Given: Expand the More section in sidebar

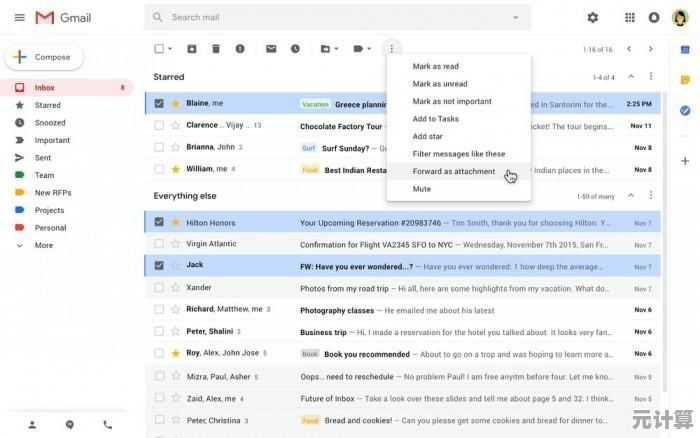Looking at the screenshot, I should tap(43, 245).
